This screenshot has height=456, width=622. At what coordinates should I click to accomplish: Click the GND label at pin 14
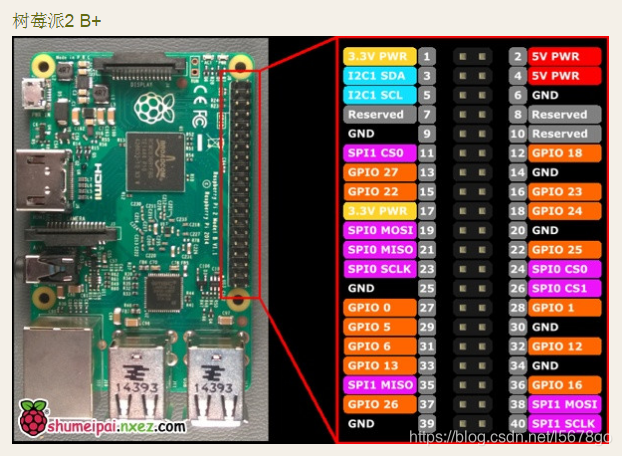pos(545,172)
